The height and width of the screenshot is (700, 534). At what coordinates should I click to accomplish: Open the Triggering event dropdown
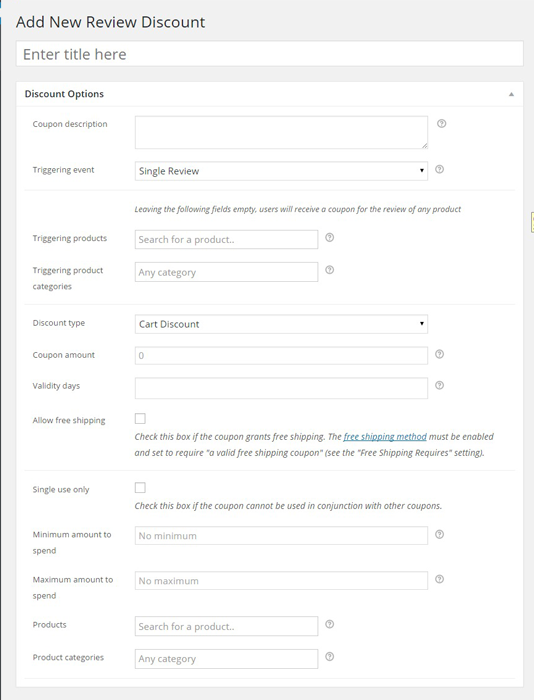pyautogui.click(x=281, y=171)
